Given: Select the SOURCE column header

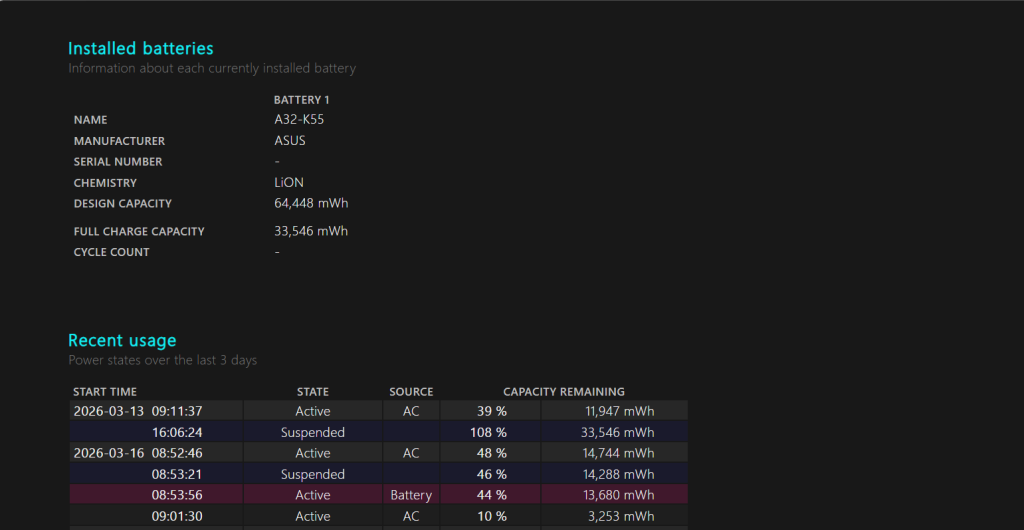Looking at the screenshot, I should (x=411, y=392).
